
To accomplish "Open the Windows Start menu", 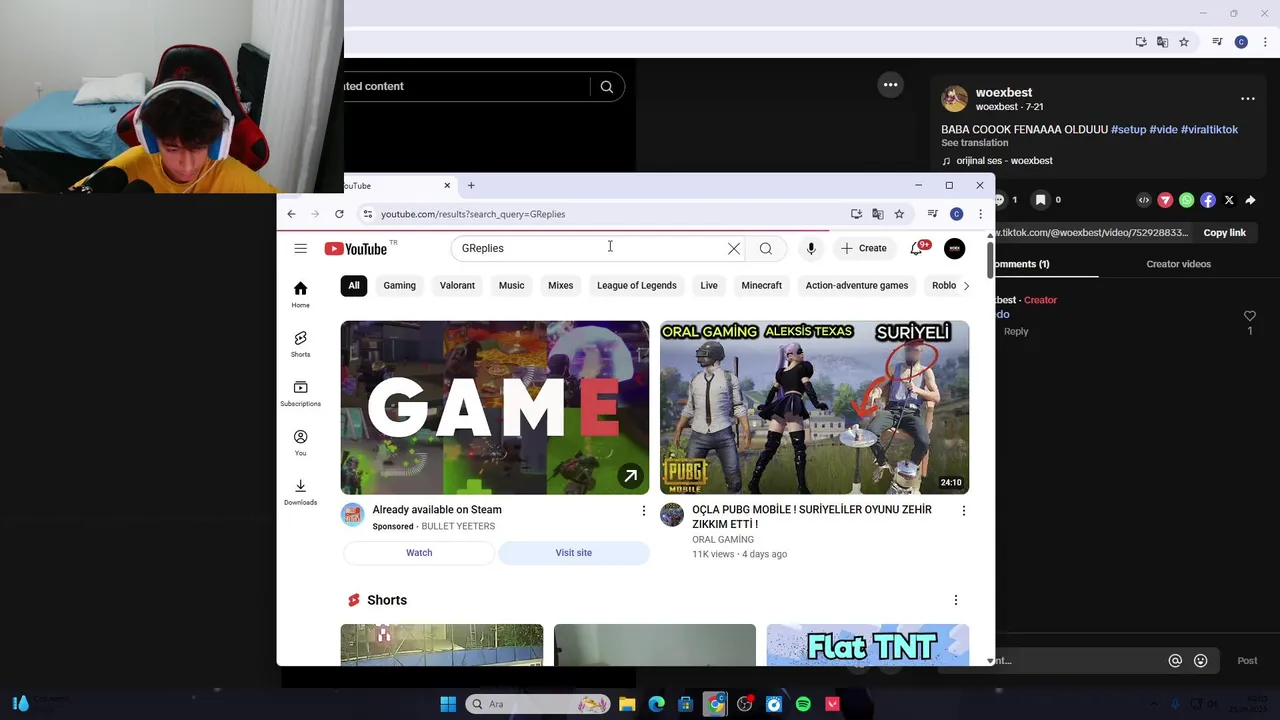I will [448, 704].
